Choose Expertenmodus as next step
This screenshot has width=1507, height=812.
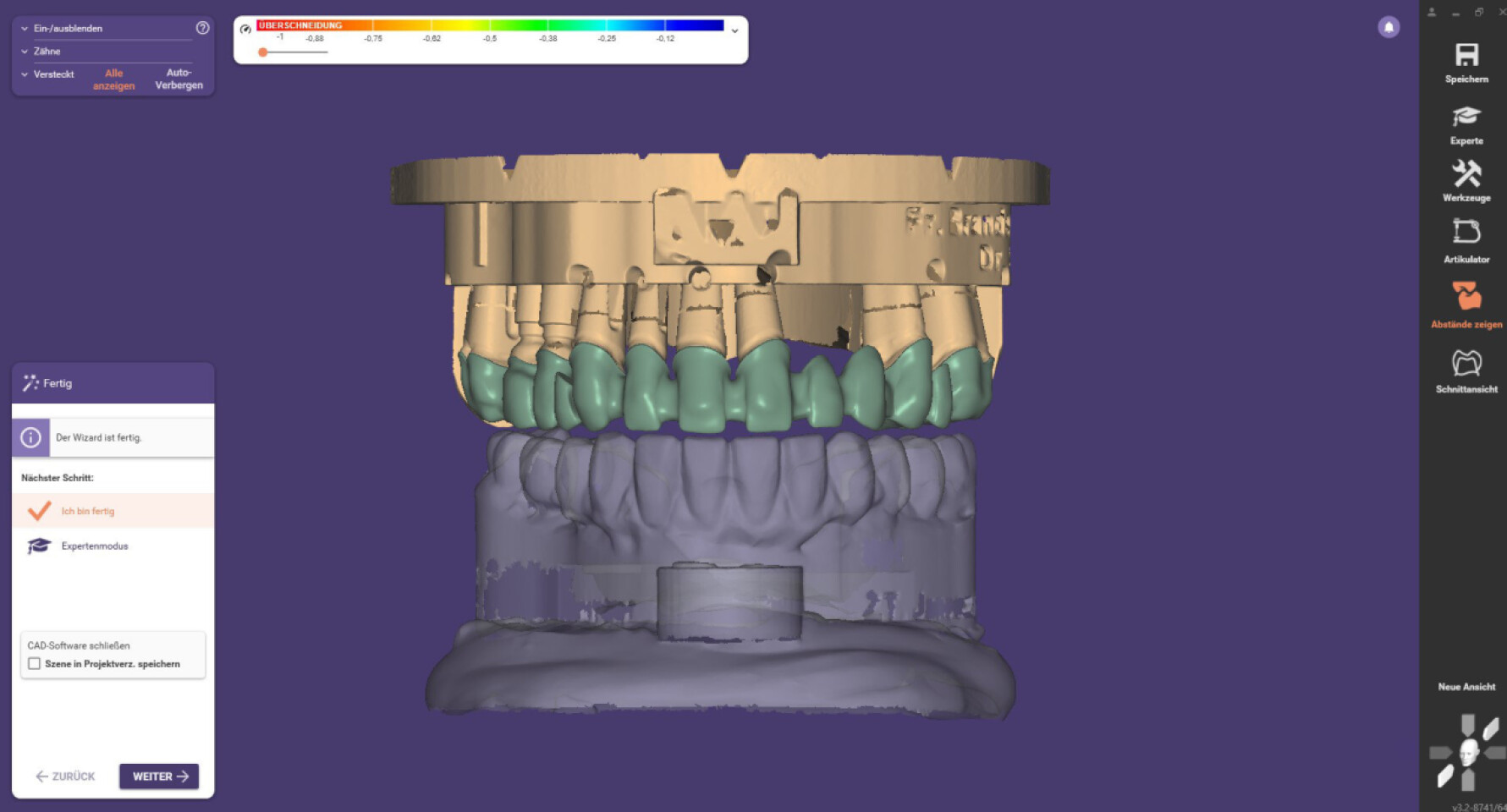[94, 546]
